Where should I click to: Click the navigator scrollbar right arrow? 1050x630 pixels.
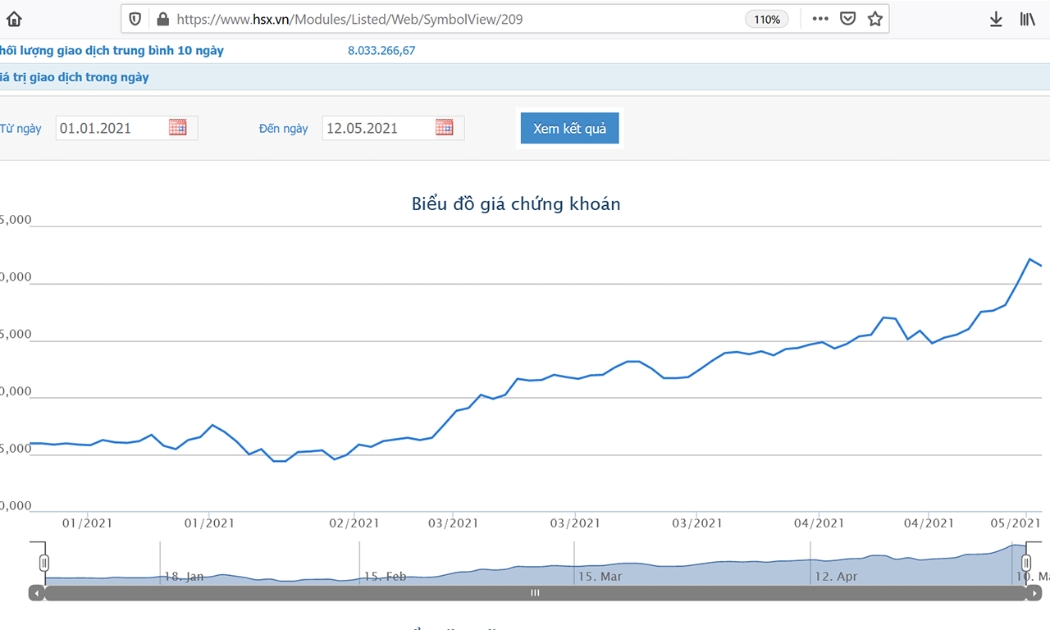click(1035, 593)
